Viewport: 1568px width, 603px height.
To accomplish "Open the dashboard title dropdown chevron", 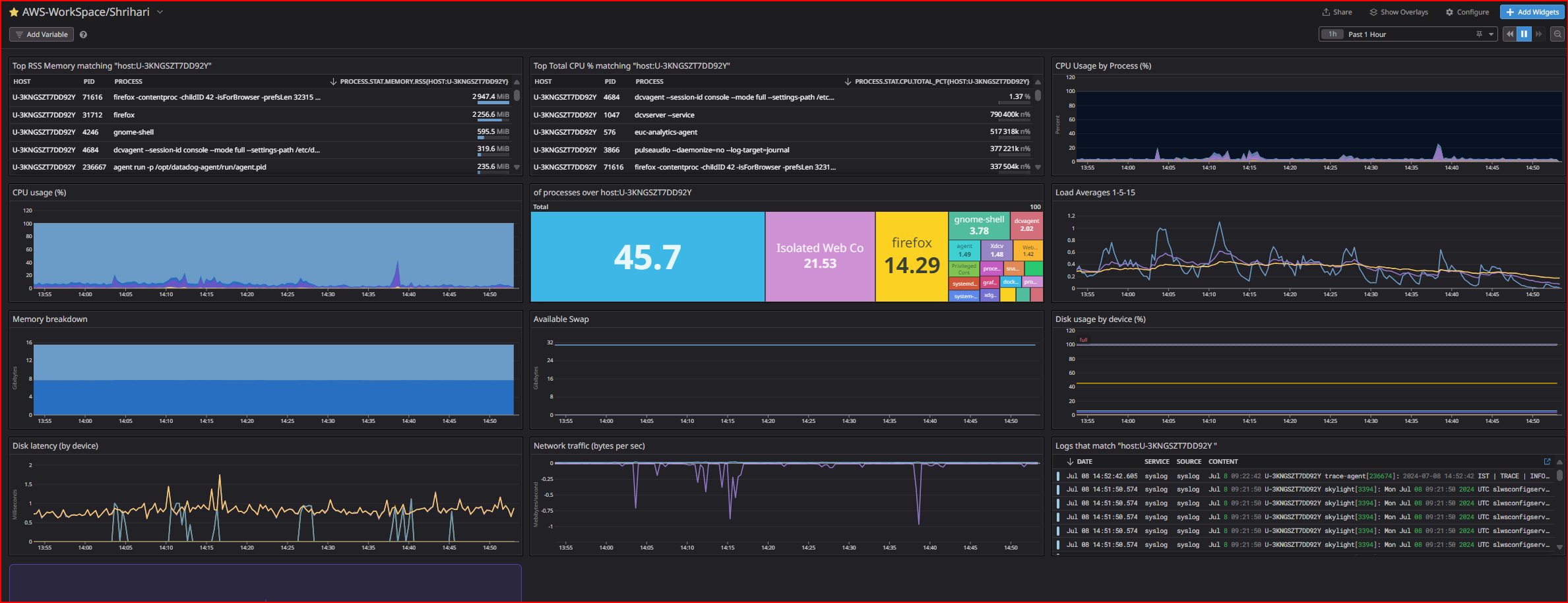I will [x=160, y=12].
